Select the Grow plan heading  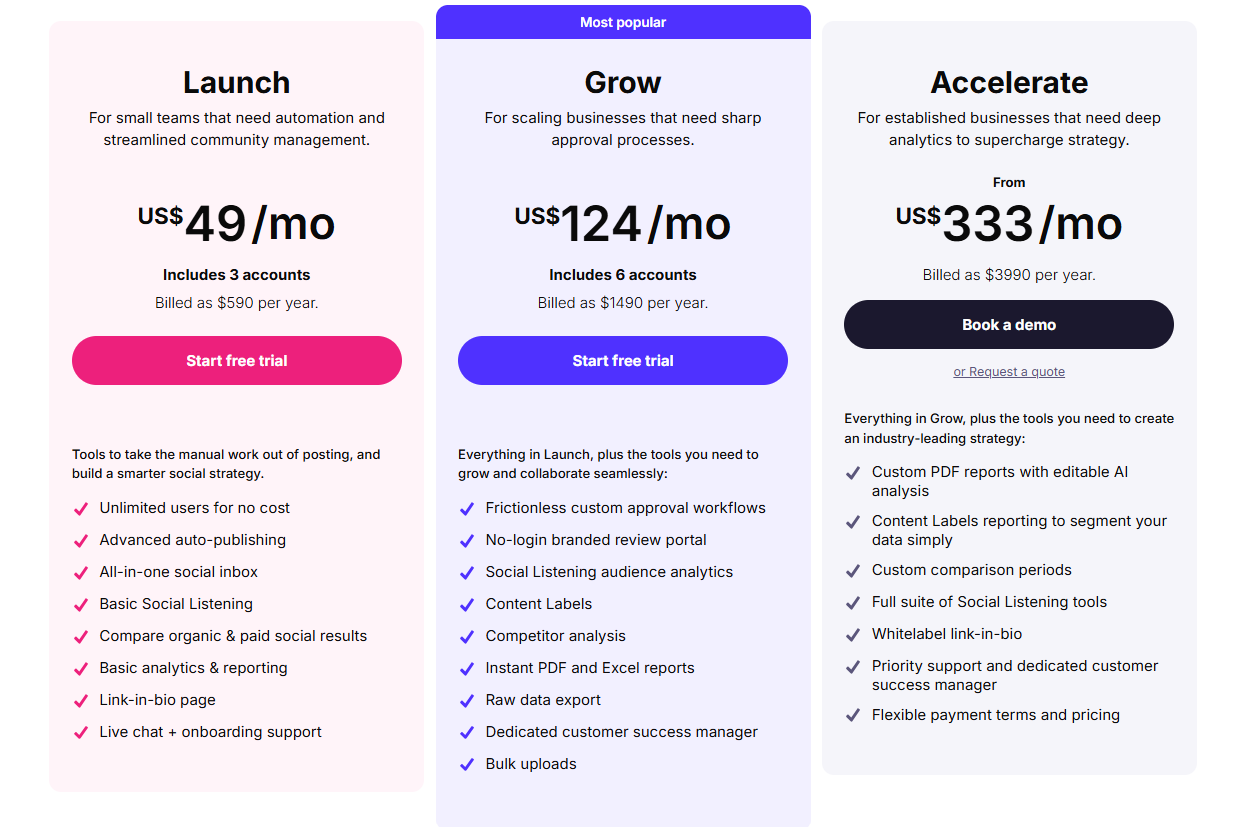point(623,82)
